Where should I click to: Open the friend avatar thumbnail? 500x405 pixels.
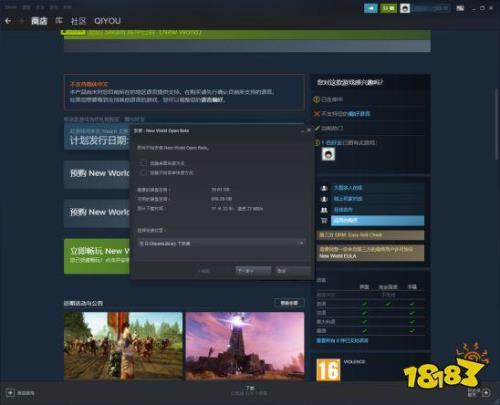(328, 154)
